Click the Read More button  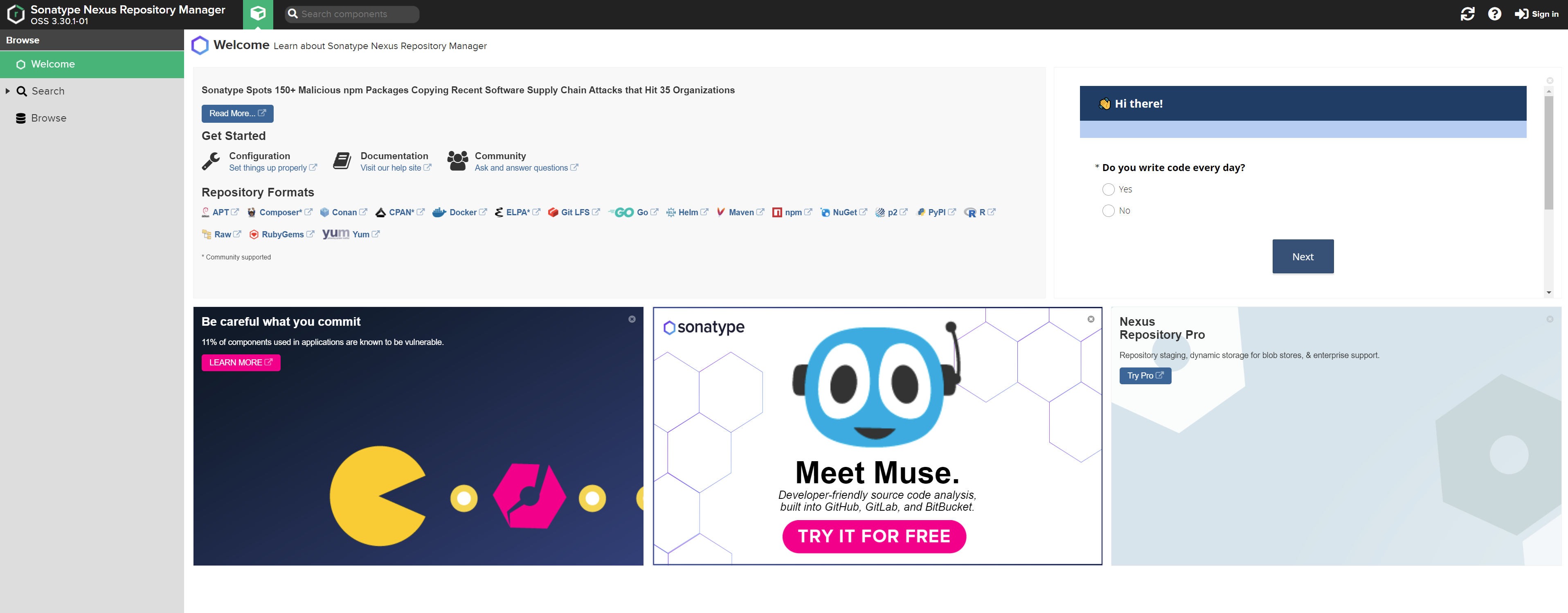tap(237, 113)
